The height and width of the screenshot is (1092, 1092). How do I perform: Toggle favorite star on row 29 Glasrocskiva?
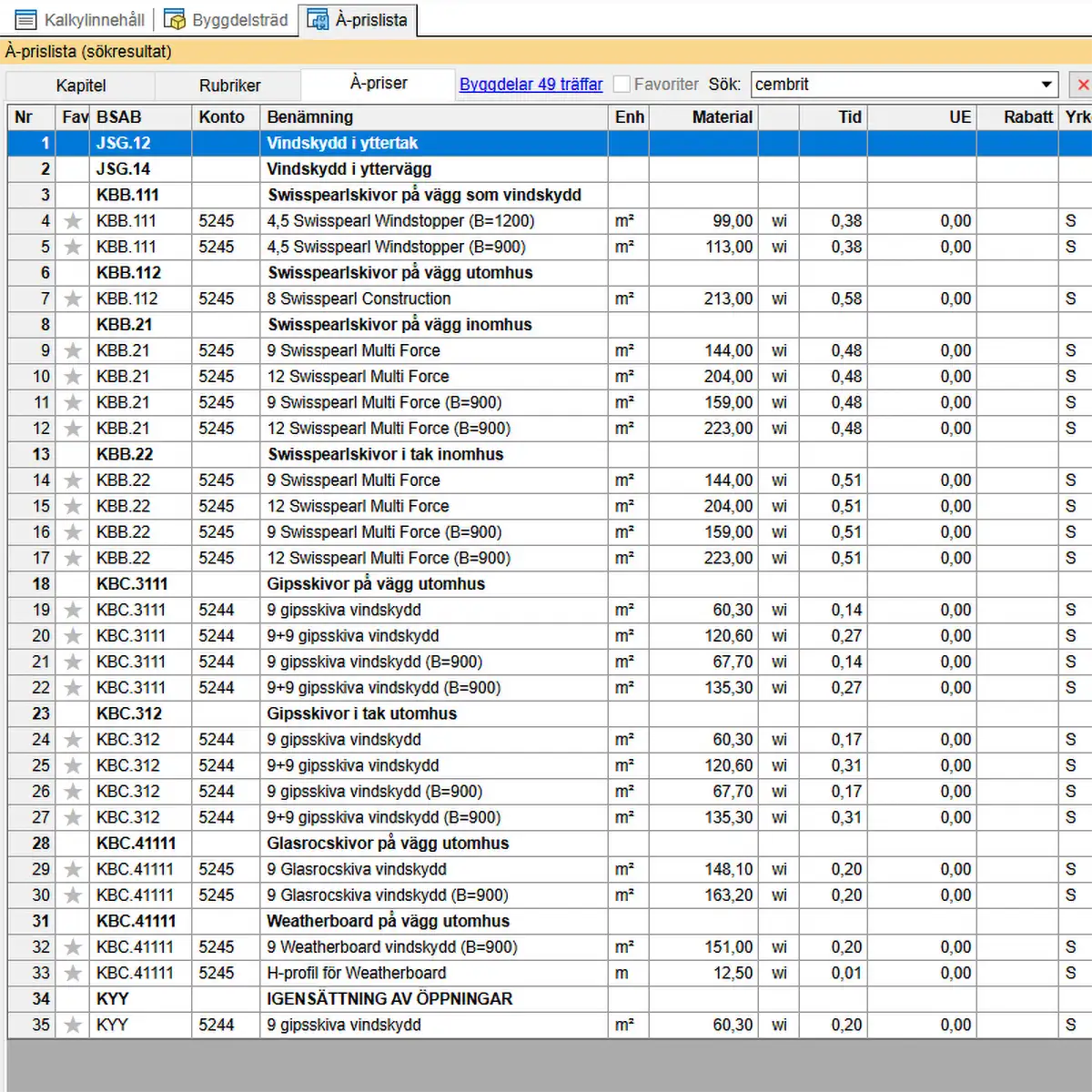point(73,870)
